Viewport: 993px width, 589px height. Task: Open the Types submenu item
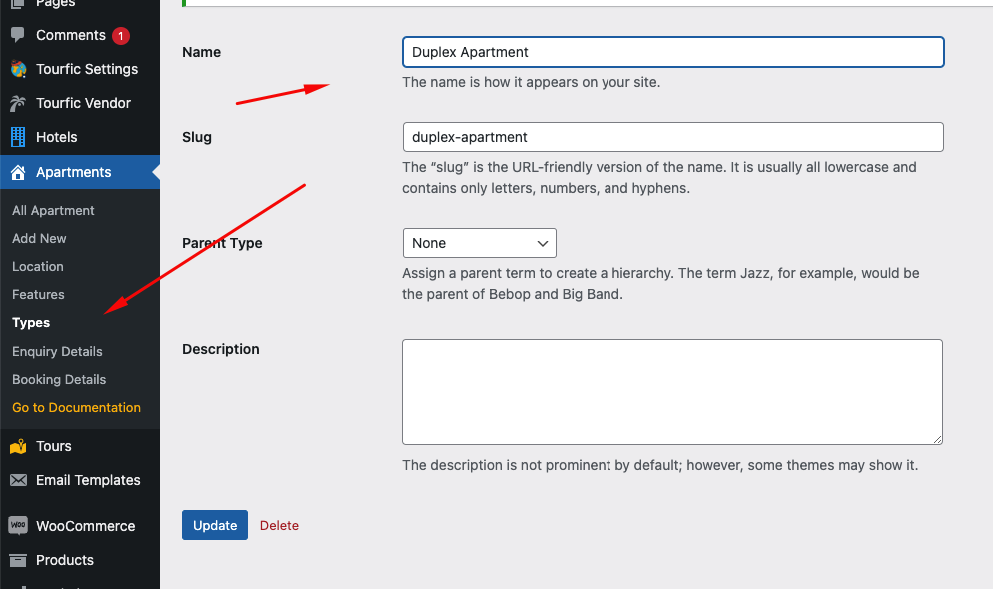31,323
